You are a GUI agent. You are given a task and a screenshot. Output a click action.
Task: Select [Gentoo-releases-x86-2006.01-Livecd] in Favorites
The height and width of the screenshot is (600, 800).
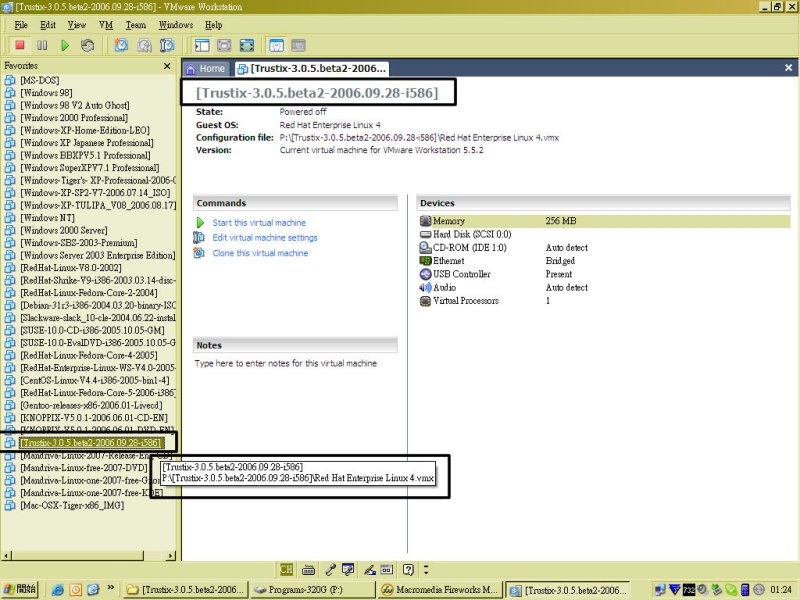coord(91,405)
